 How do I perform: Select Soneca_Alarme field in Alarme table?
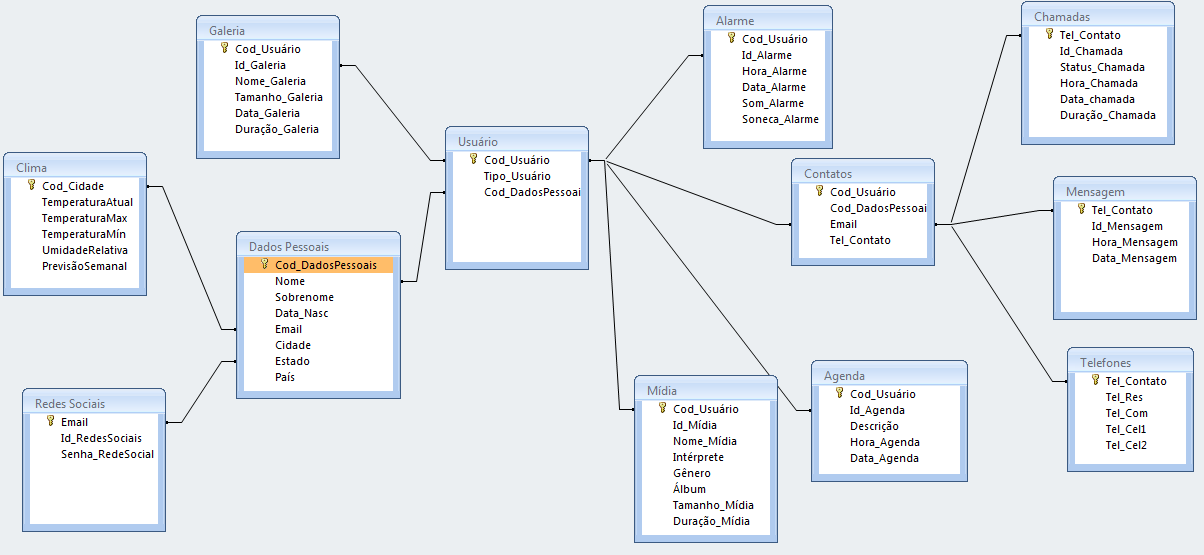(x=779, y=119)
